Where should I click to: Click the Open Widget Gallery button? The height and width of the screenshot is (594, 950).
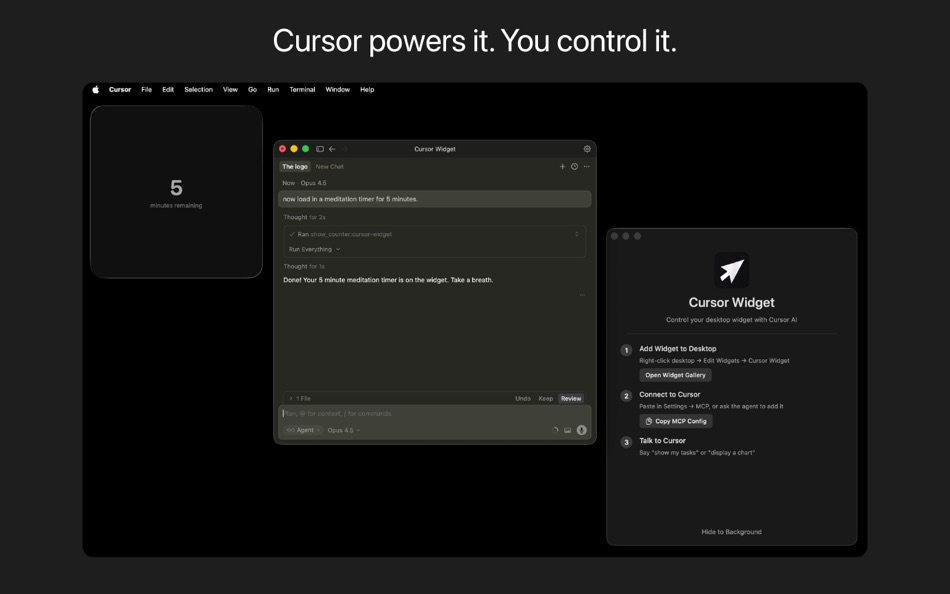(675, 374)
